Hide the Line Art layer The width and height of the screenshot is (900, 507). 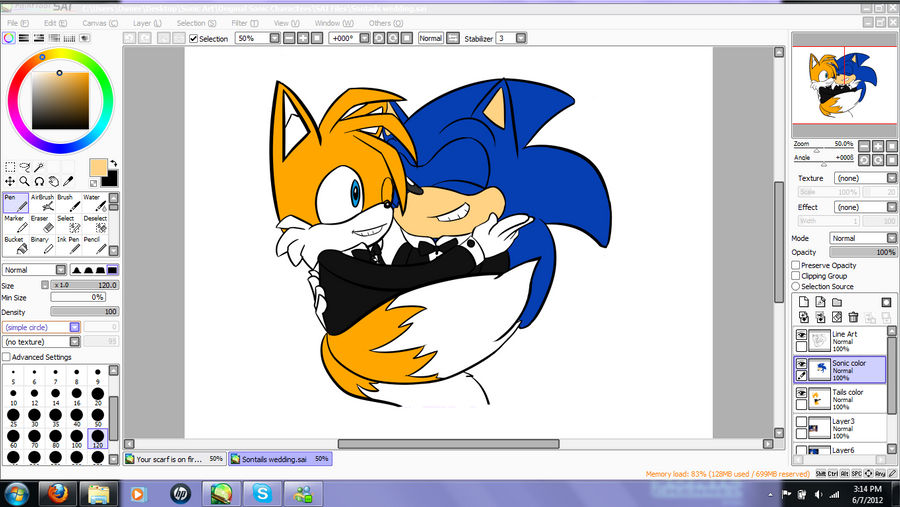(x=801, y=334)
